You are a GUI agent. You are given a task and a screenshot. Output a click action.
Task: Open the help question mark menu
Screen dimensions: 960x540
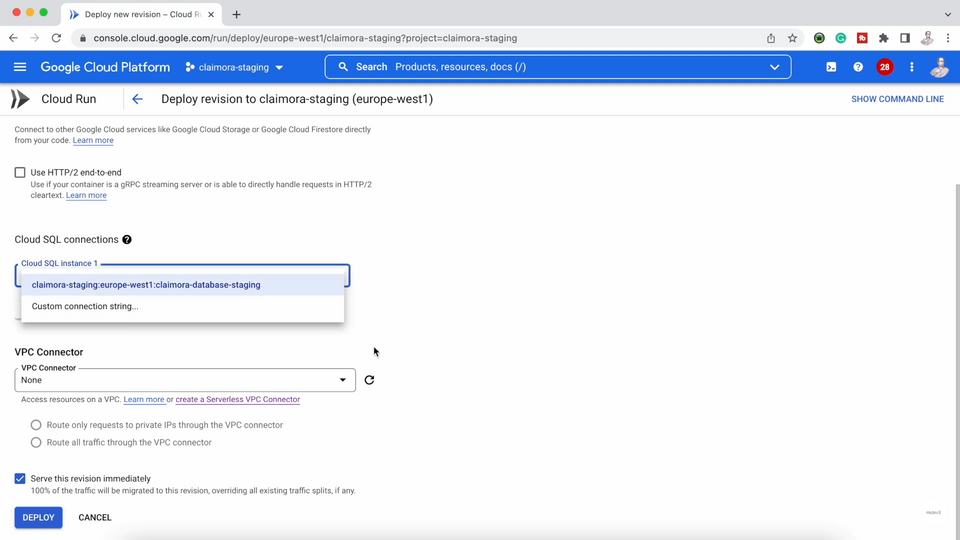coord(858,67)
